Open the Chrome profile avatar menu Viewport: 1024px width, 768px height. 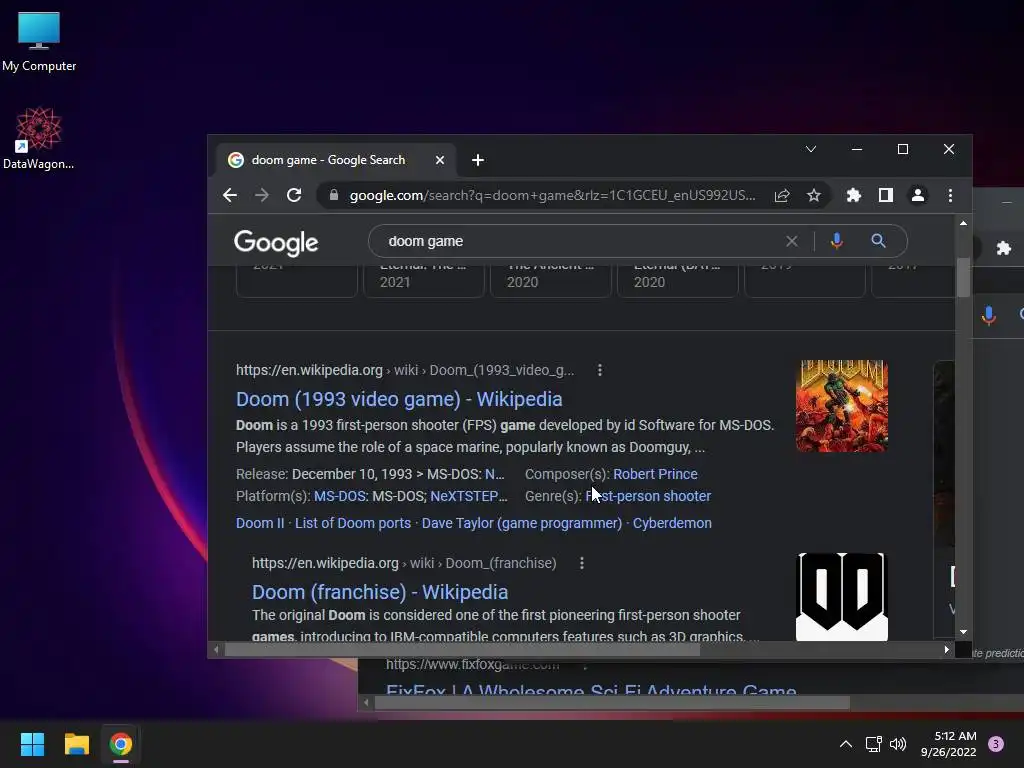coord(918,195)
